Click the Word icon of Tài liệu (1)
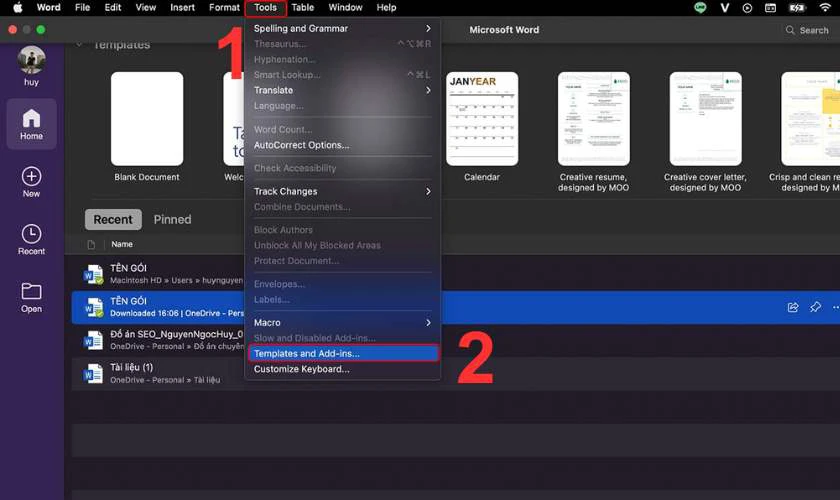Image resolution: width=840 pixels, height=500 pixels. click(93, 374)
